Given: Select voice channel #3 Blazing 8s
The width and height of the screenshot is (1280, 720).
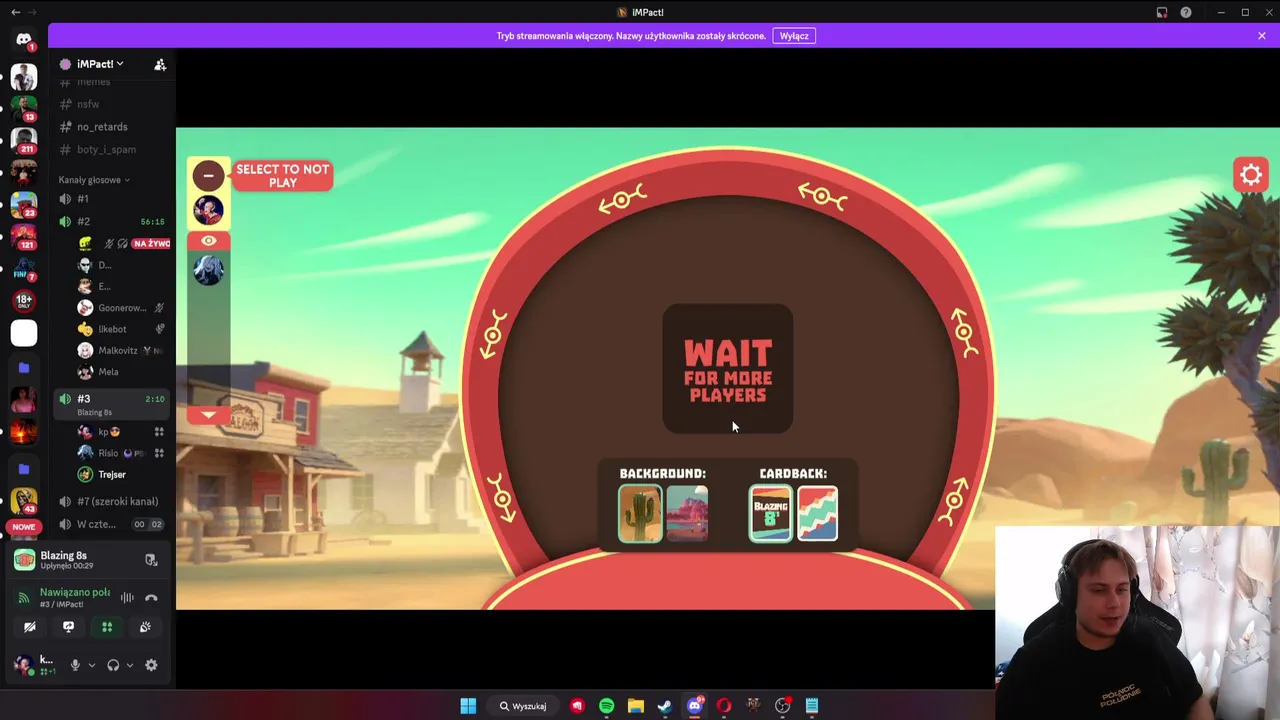Looking at the screenshot, I should 113,403.
